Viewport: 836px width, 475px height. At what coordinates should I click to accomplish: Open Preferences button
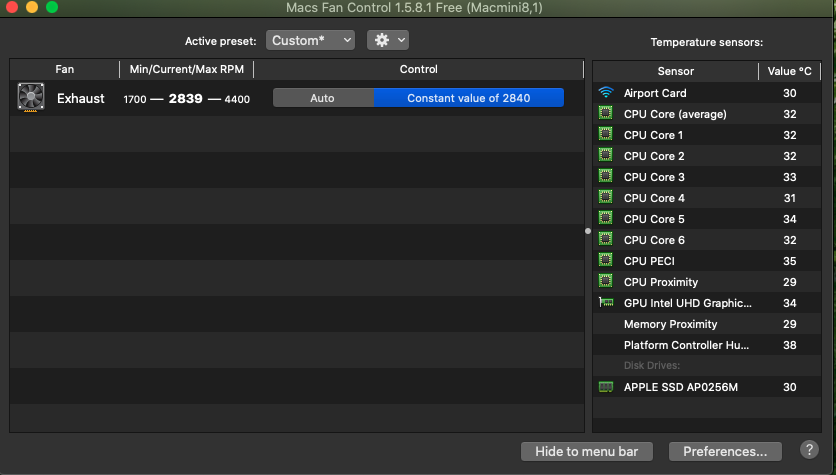(725, 452)
